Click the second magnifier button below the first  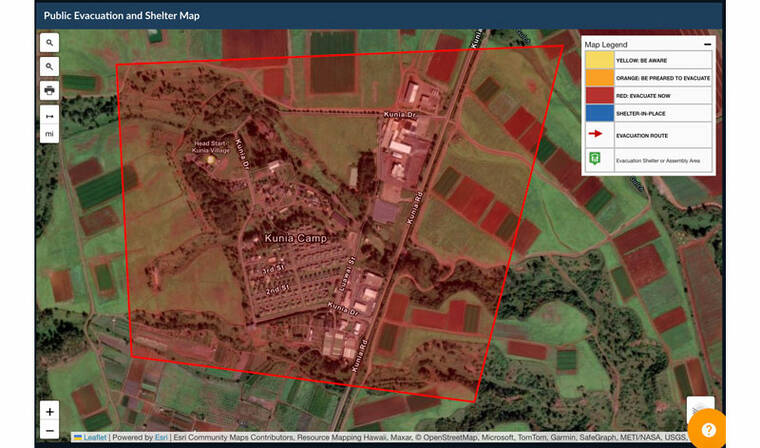50,66
